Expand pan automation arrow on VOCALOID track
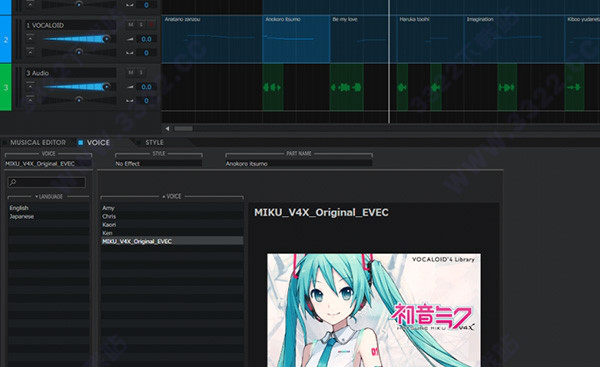The height and width of the screenshot is (381, 600). point(30,52)
